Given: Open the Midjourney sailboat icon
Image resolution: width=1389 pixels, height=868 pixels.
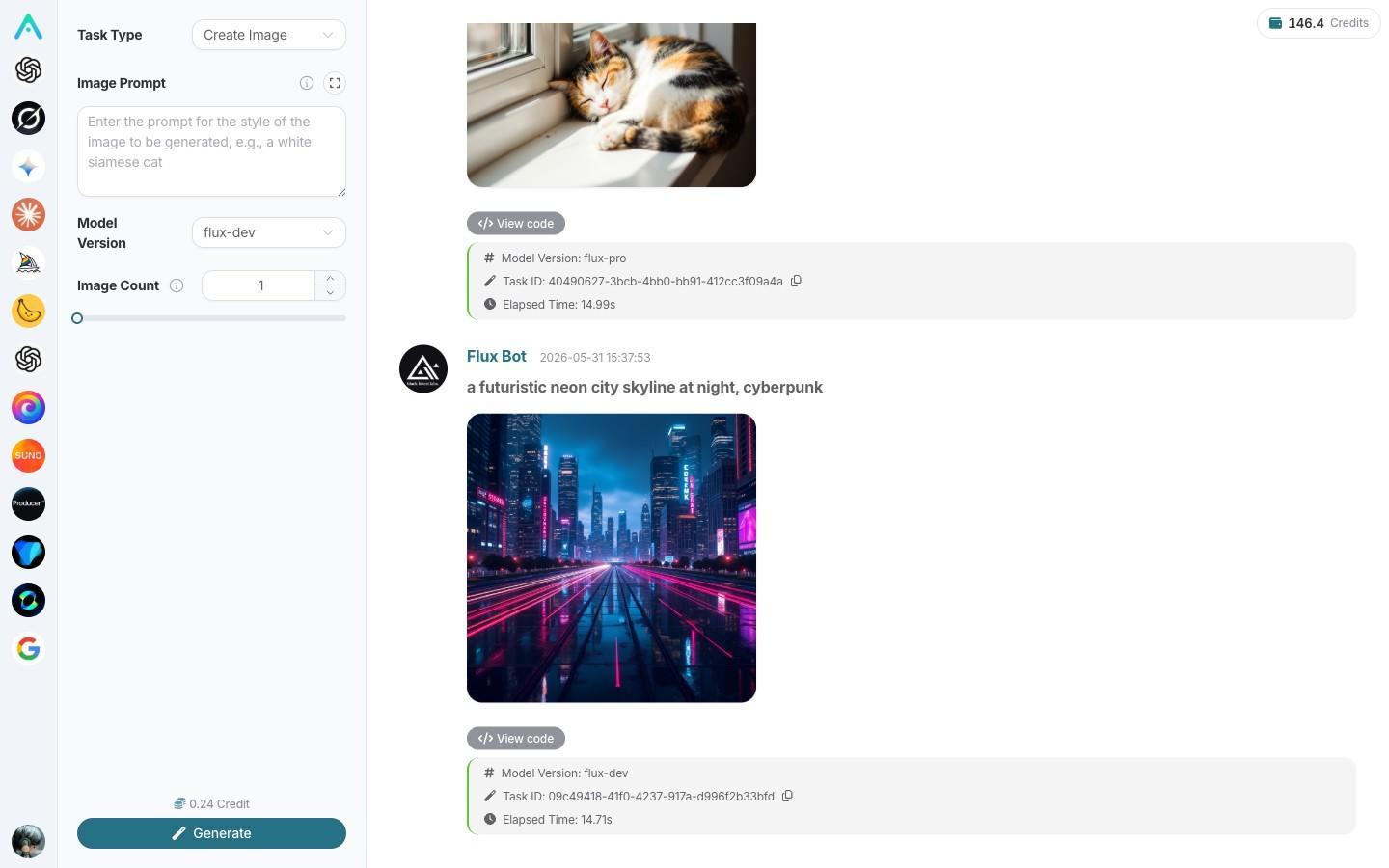Looking at the screenshot, I should (x=28, y=262).
